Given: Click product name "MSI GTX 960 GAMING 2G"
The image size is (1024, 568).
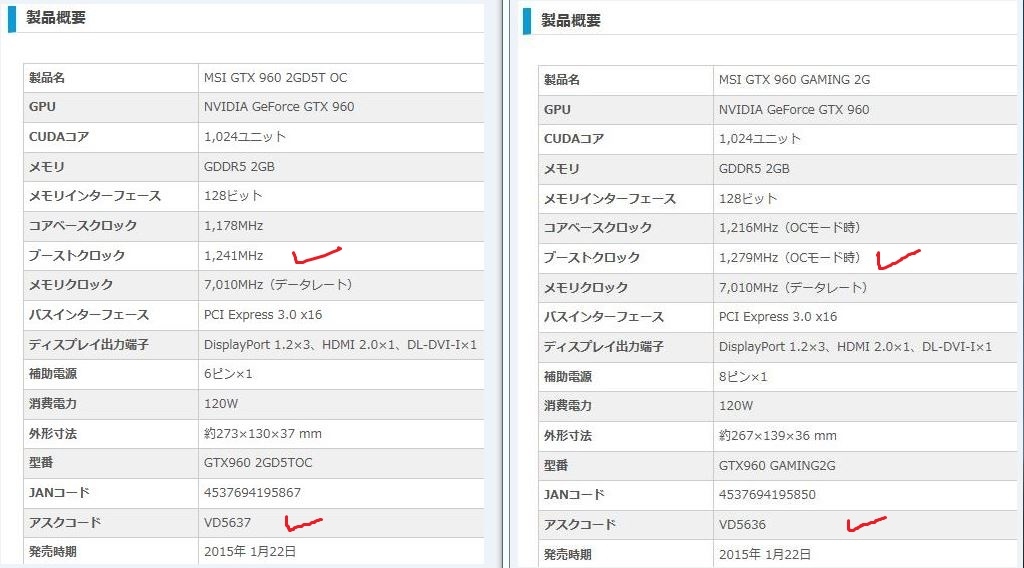Looking at the screenshot, I should (794, 80).
